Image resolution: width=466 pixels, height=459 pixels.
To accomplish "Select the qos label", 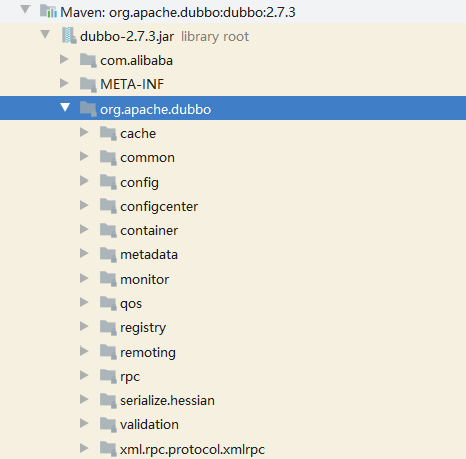I will pyautogui.click(x=131, y=304).
